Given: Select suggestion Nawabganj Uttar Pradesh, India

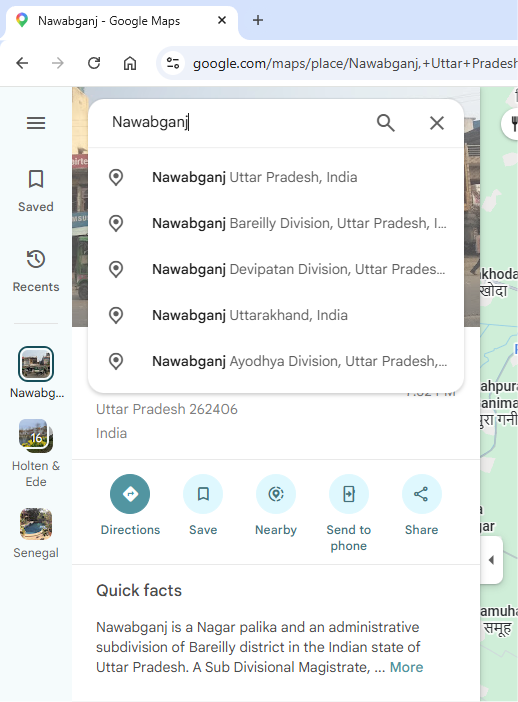Looking at the screenshot, I should (x=276, y=177).
